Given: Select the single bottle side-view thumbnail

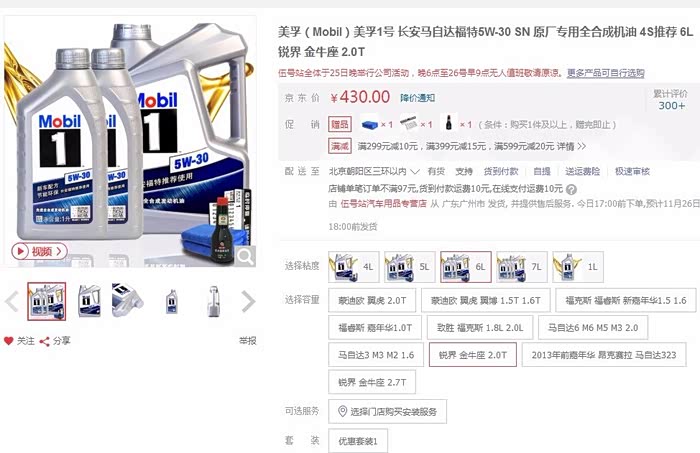Looking at the screenshot, I should coord(214,301).
